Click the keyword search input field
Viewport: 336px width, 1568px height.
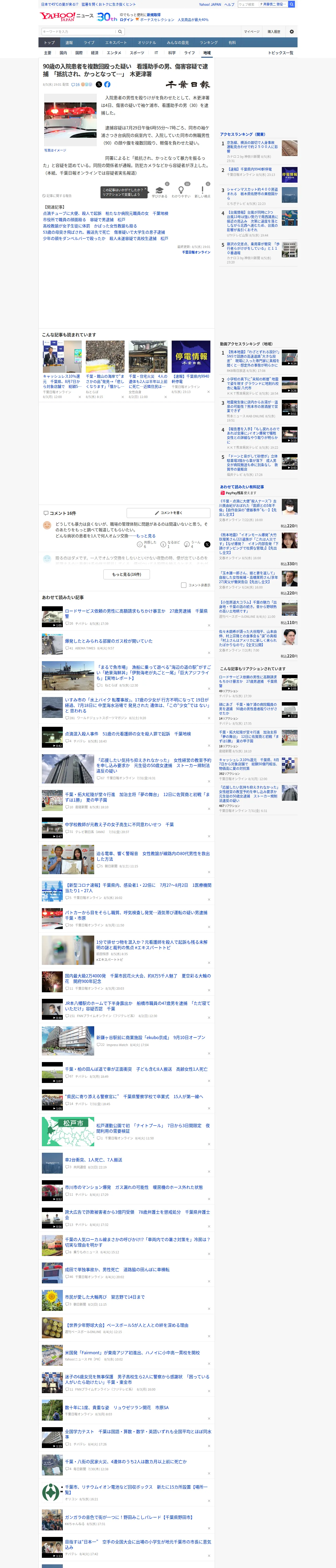[79, 32]
